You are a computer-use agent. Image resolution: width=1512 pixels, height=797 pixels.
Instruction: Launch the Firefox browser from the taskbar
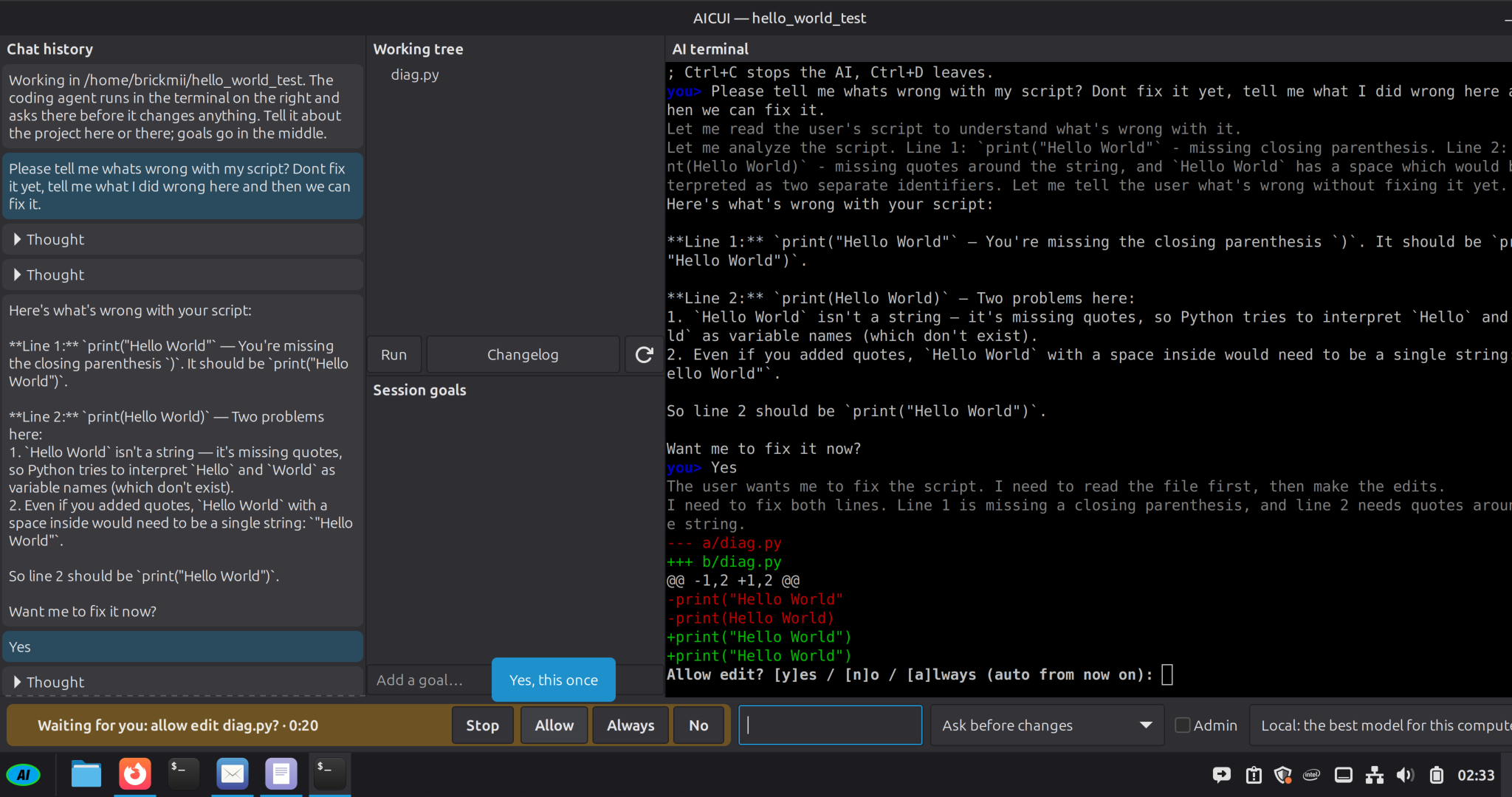135,774
